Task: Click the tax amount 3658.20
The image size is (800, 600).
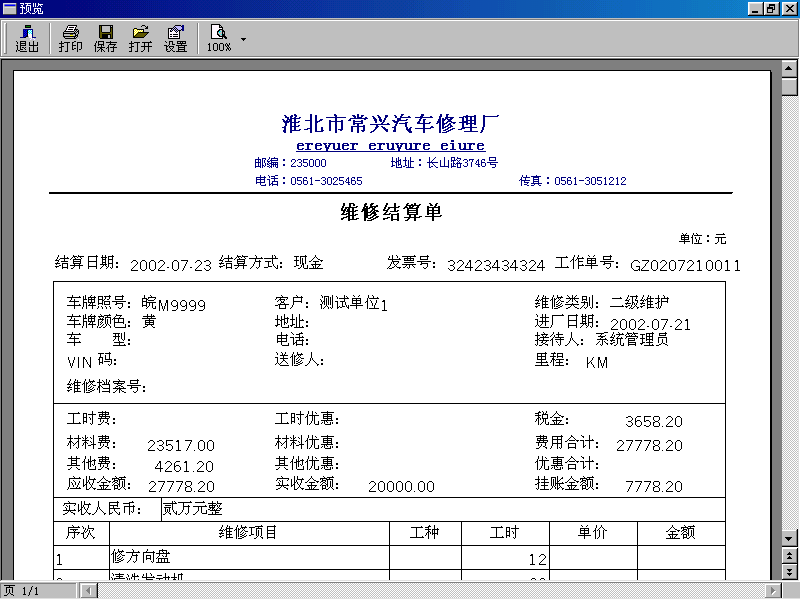Action: [x=654, y=421]
